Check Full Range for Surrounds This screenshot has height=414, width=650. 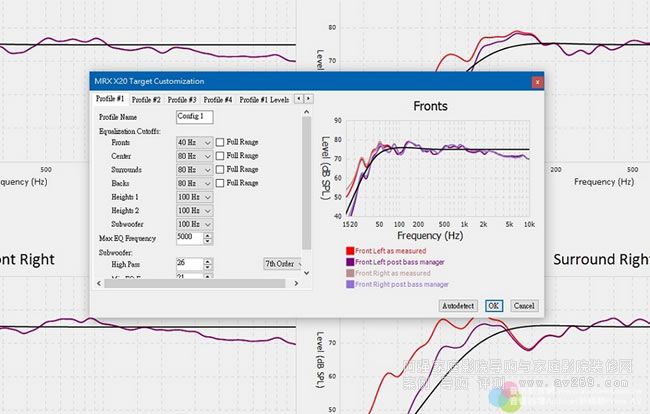point(220,170)
